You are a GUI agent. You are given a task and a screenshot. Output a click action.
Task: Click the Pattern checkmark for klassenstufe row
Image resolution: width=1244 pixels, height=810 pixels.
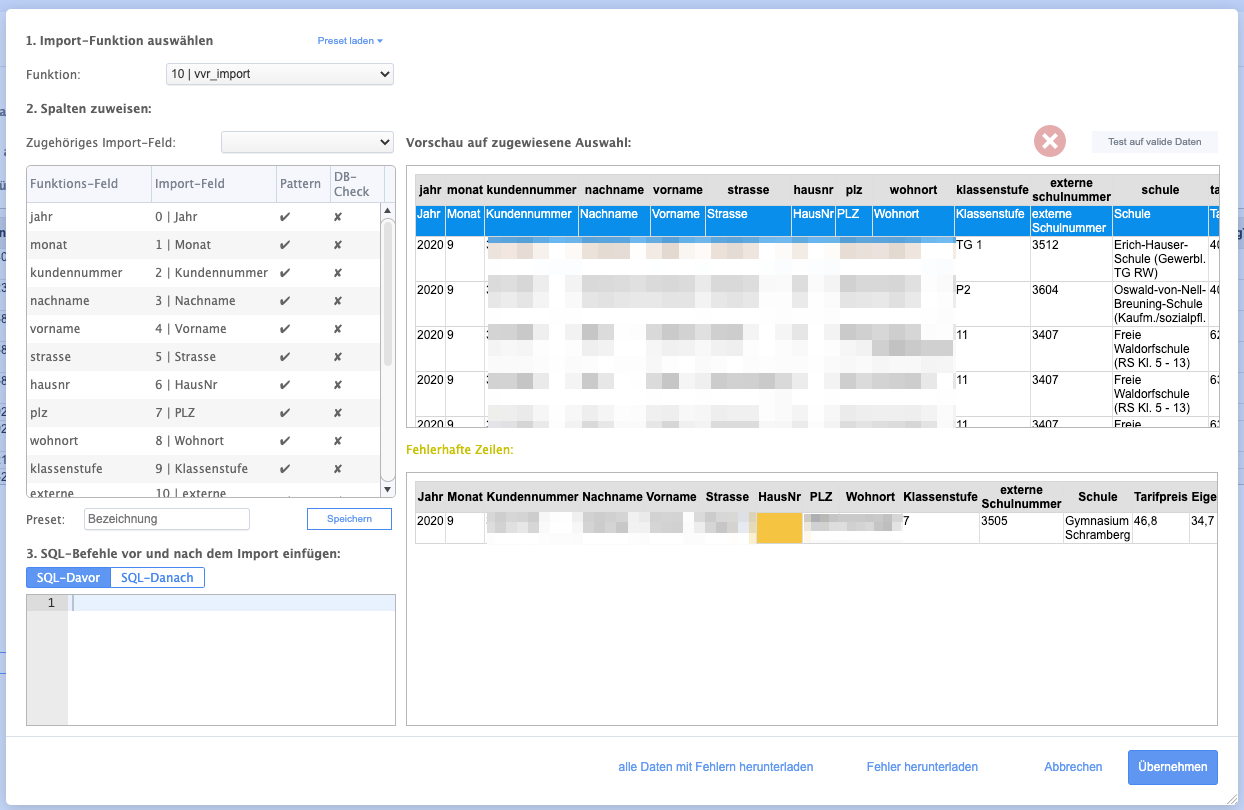pos(285,469)
